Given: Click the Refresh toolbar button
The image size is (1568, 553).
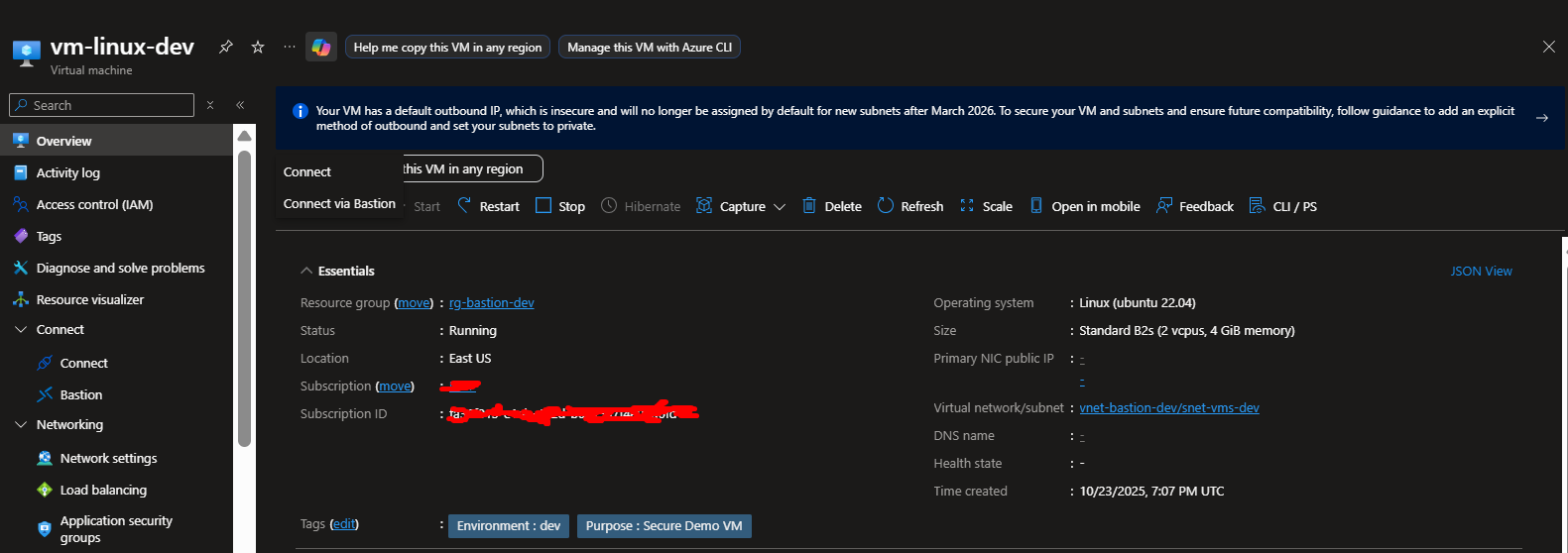Looking at the screenshot, I should click(909, 206).
